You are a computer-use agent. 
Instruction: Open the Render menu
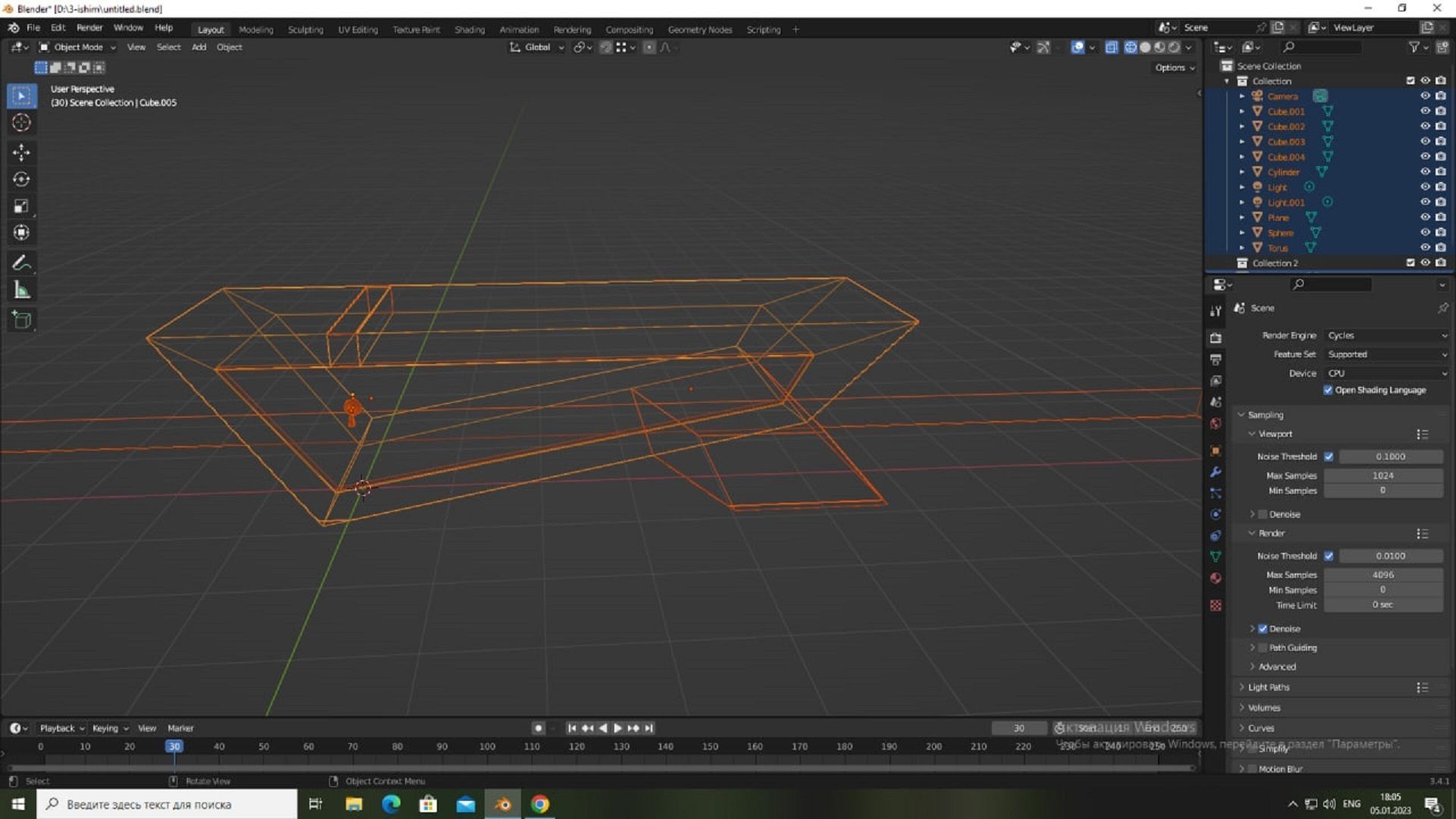click(89, 27)
